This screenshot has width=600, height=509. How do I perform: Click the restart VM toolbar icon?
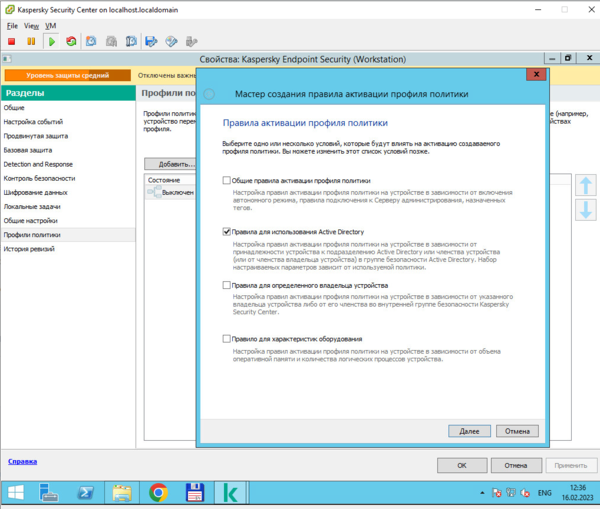[71, 41]
